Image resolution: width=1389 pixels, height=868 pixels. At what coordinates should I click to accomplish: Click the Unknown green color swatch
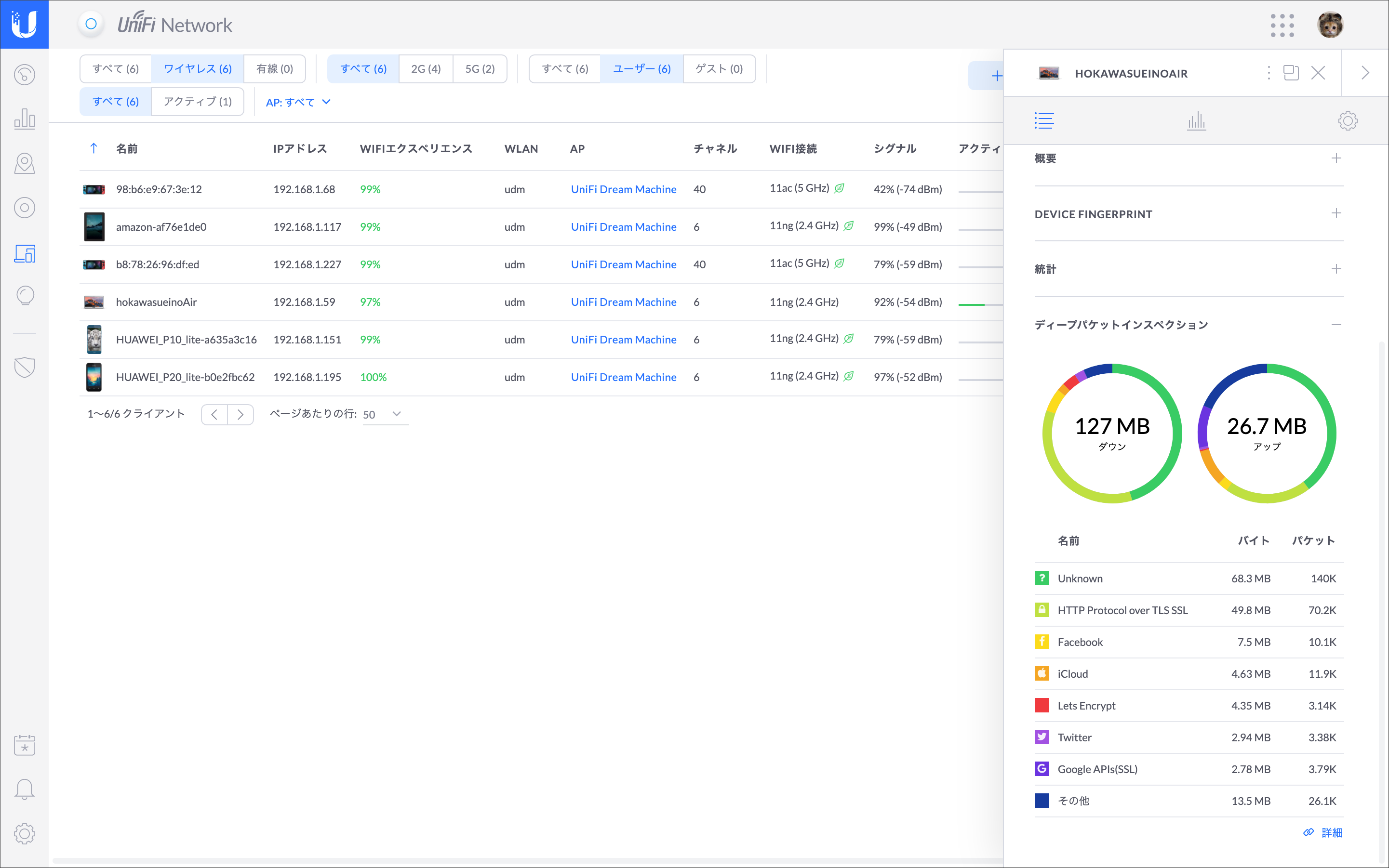pyautogui.click(x=1042, y=578)
